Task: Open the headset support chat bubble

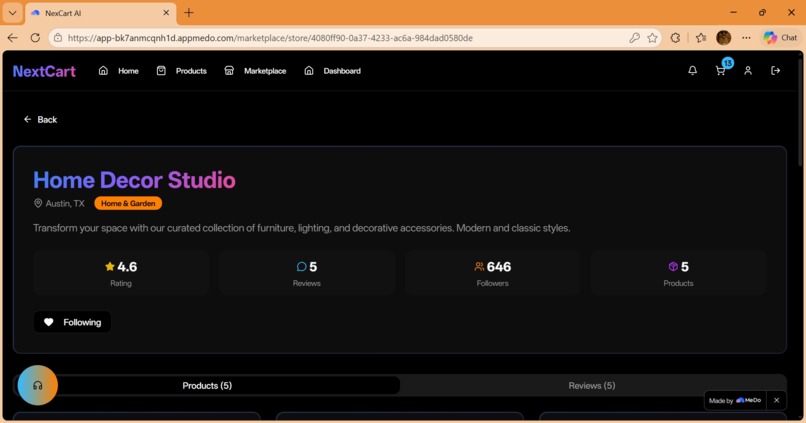Action: [38, 385]
